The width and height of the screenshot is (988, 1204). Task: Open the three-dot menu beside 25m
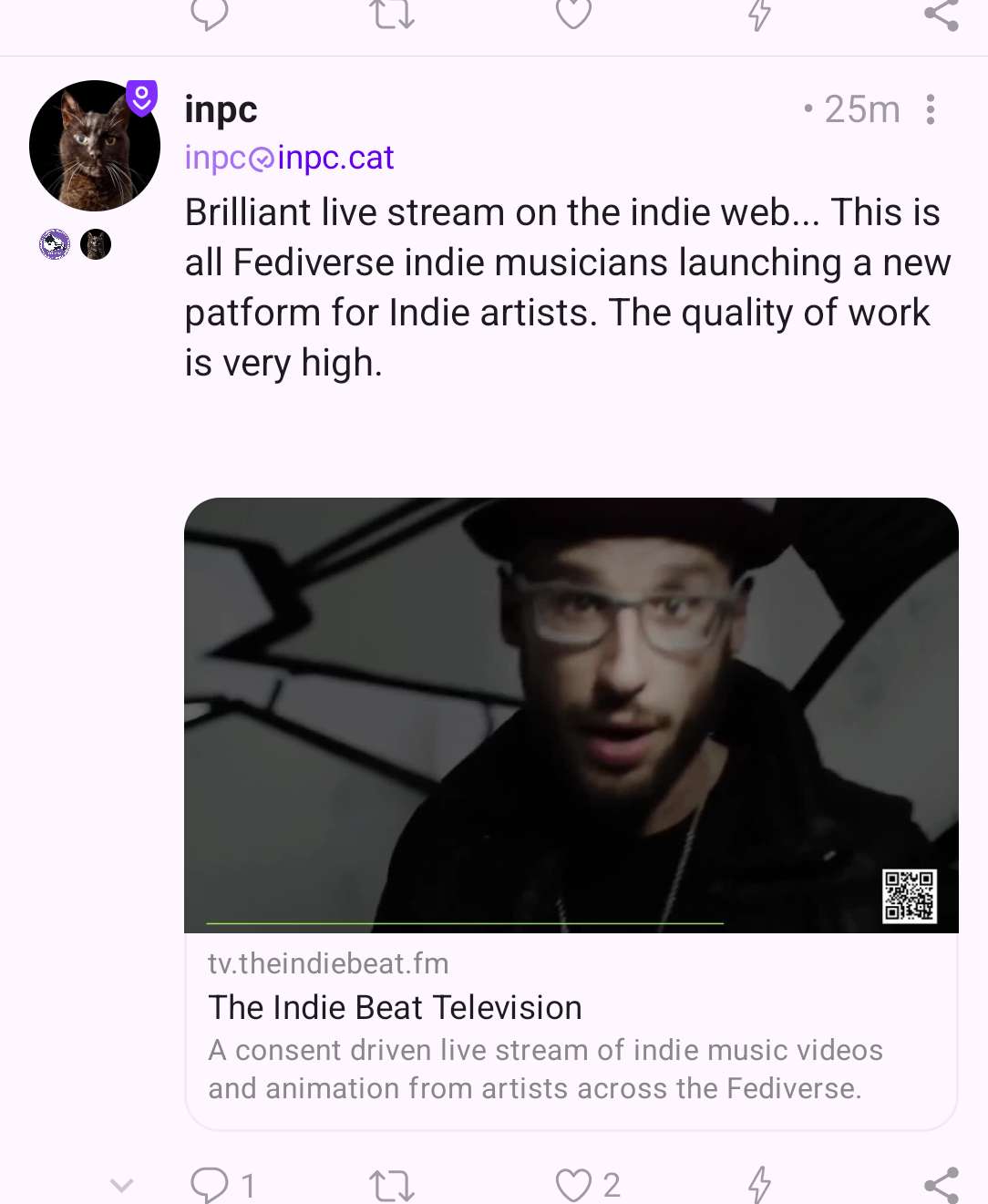pos(931,109)
